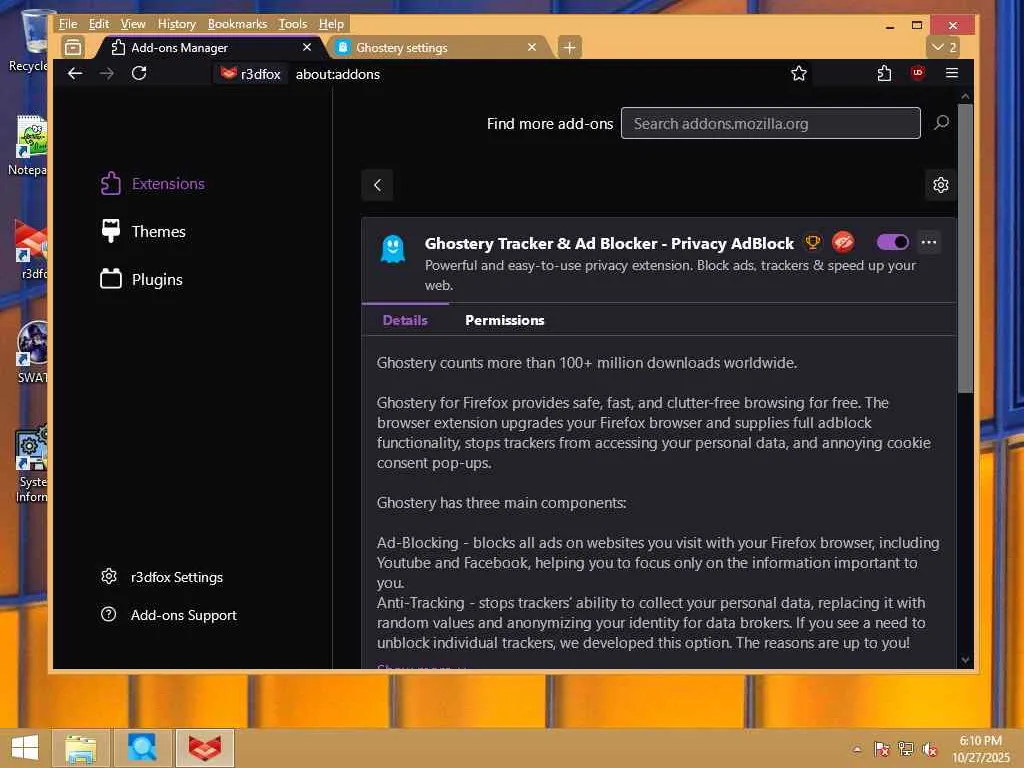Select the System Information desktop shortcut

click(30, 465)
